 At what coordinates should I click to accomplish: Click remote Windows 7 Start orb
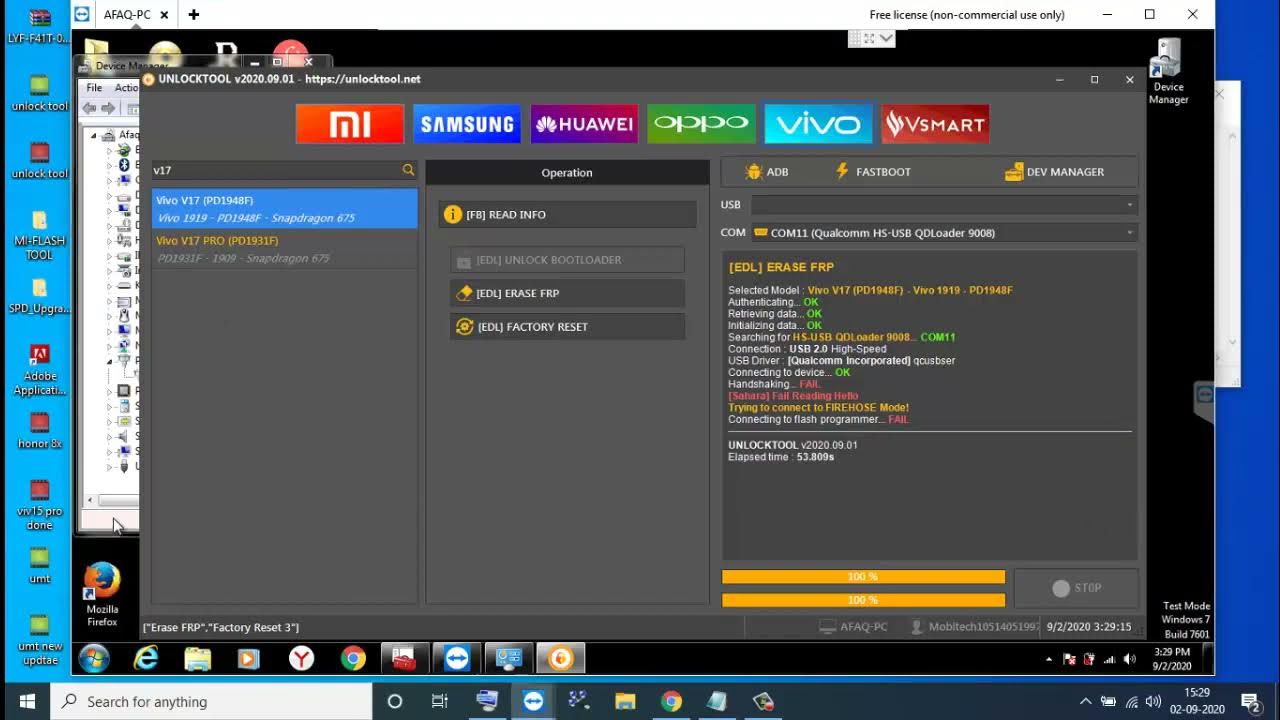pos(94,658)
